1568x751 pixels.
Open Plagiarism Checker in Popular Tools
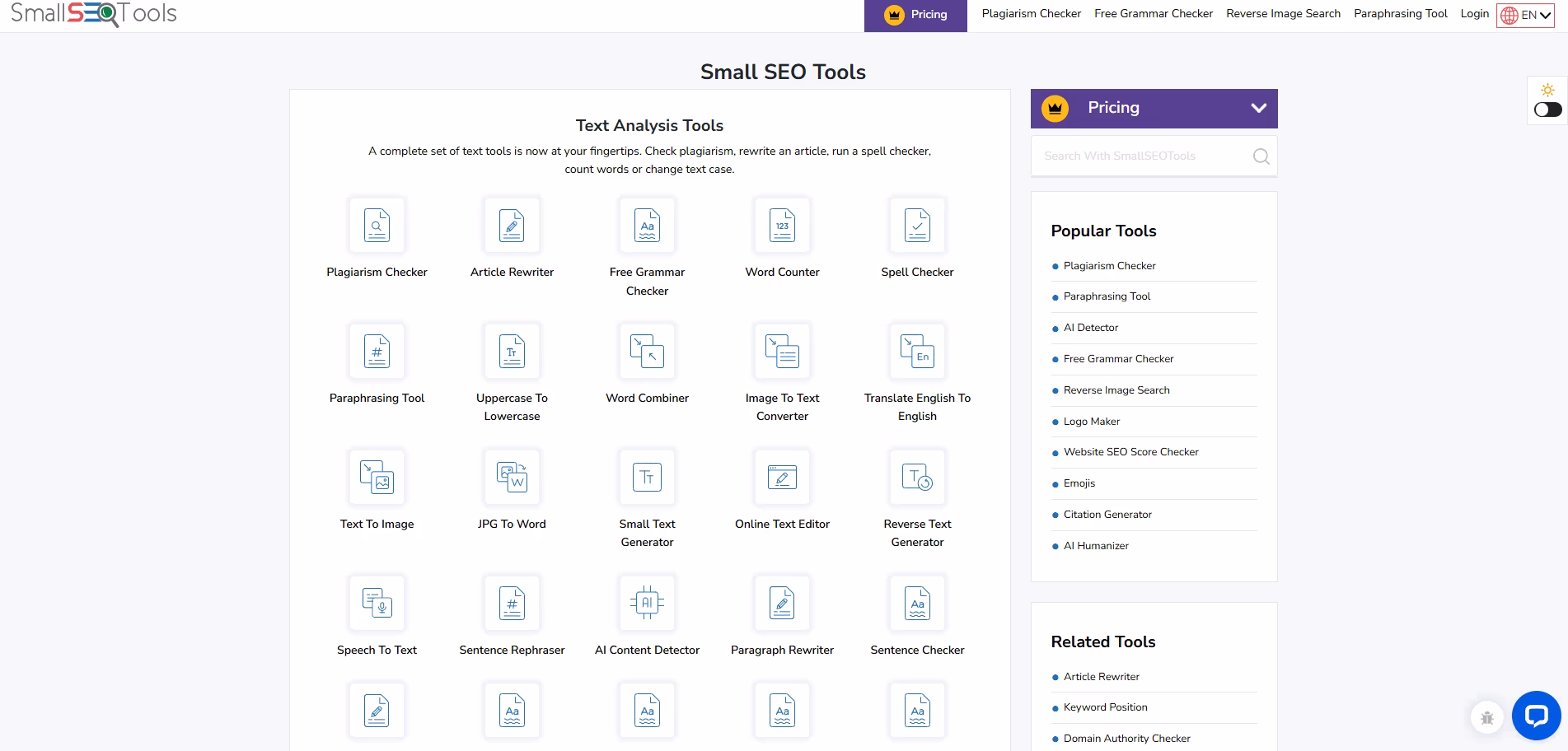click(1109, 266)
